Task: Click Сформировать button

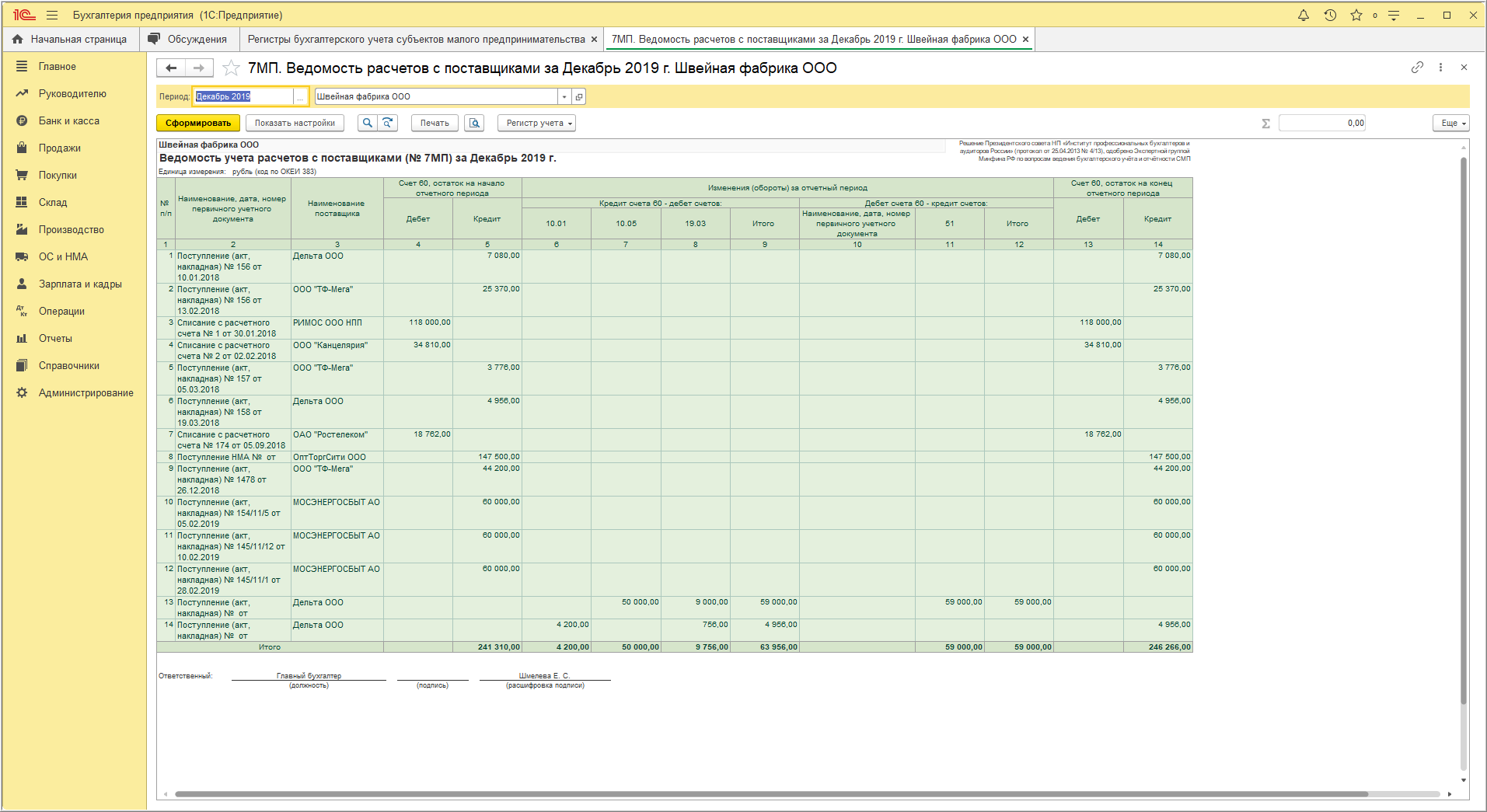Action: [x=198, y=123]
